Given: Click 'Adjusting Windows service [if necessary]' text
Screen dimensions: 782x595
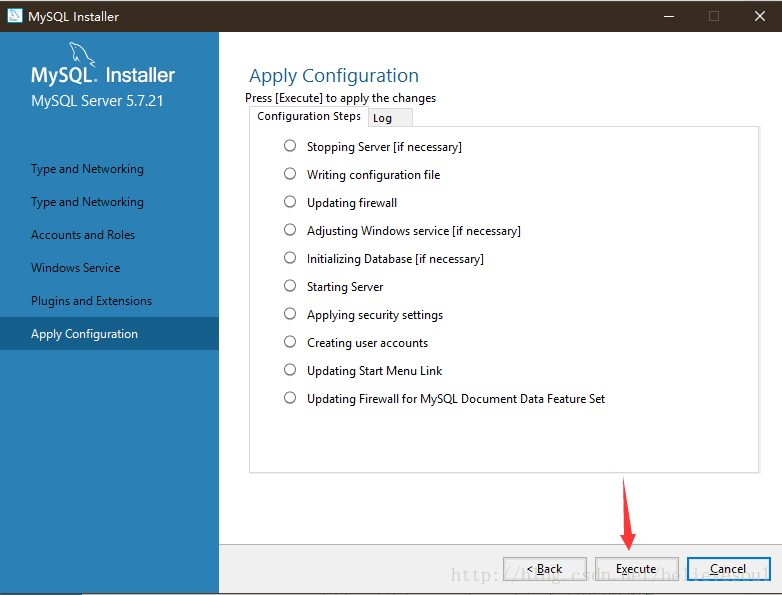Looking at the screenshot, I should coord(413,231).
